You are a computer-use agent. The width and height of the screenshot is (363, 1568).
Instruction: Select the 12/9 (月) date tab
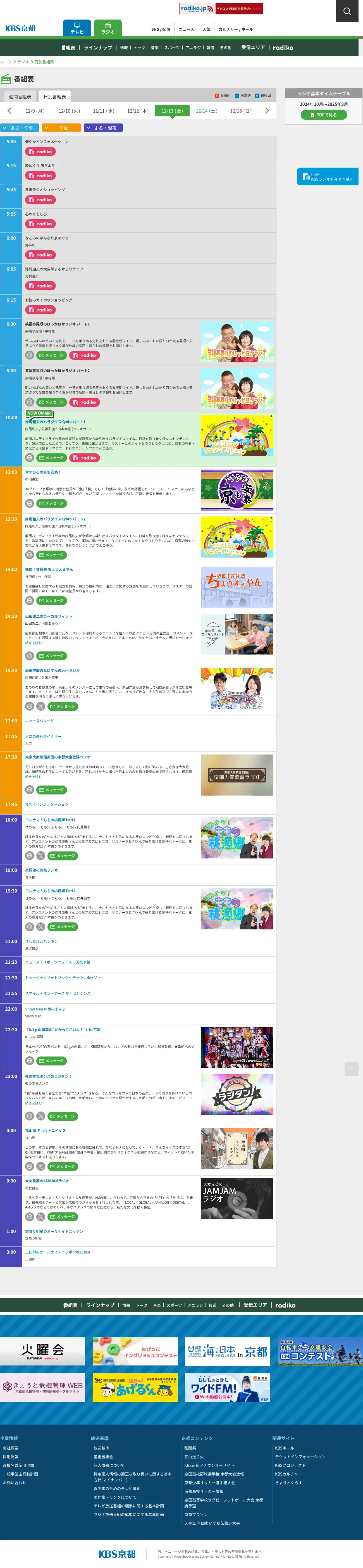(35, 111)
